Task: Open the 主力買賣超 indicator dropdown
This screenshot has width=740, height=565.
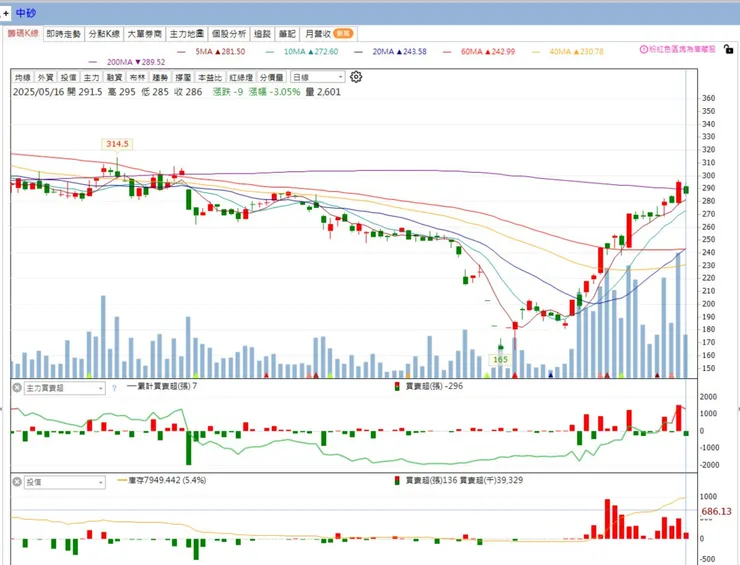Action: click(x=65, y=388)
